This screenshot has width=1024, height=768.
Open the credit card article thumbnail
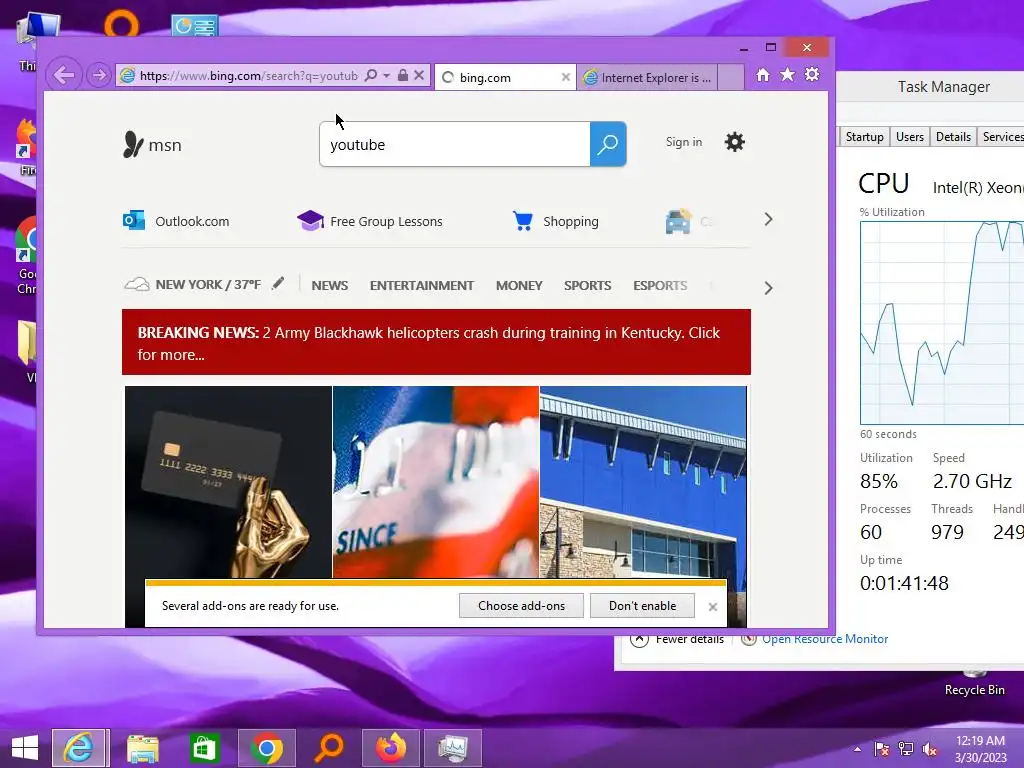click(x=228, y=482)
